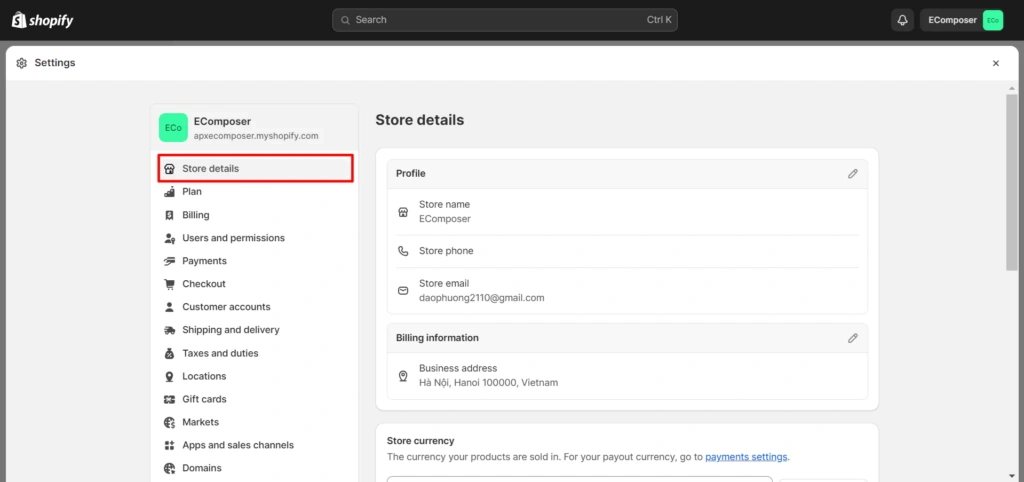Edit Billing information with pencil icon
The width and height of the screenshot is (1024, 482).
pyautogui.click(x=852, y=338)
